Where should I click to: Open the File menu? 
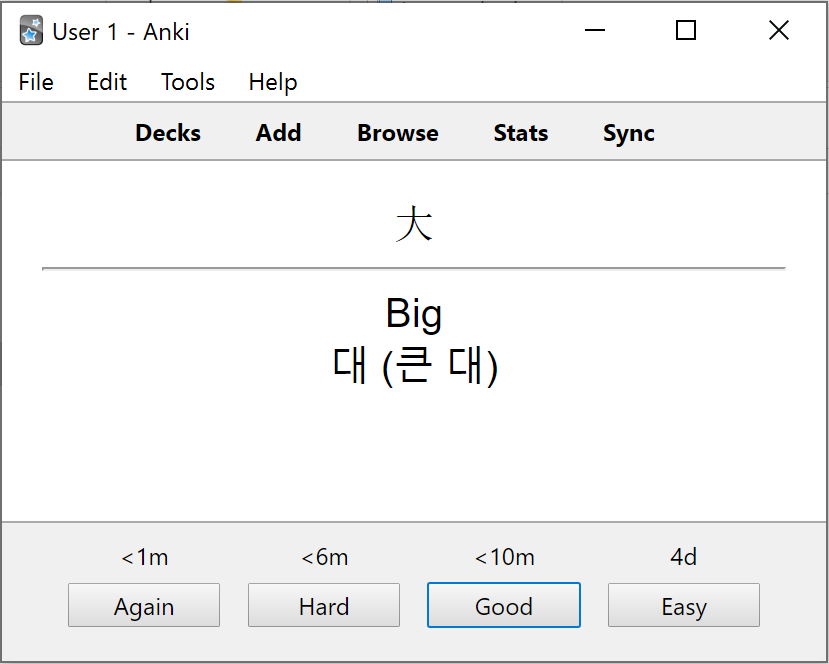point(36,82)
